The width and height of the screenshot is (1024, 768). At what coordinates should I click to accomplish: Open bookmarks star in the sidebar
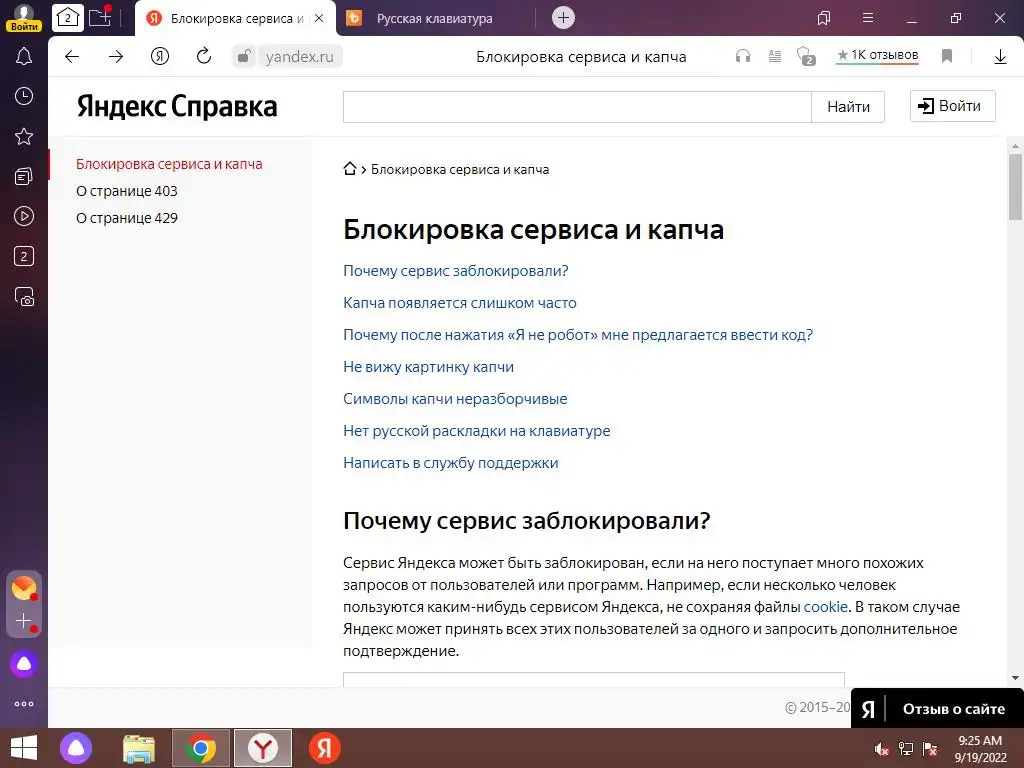(24, 136)
